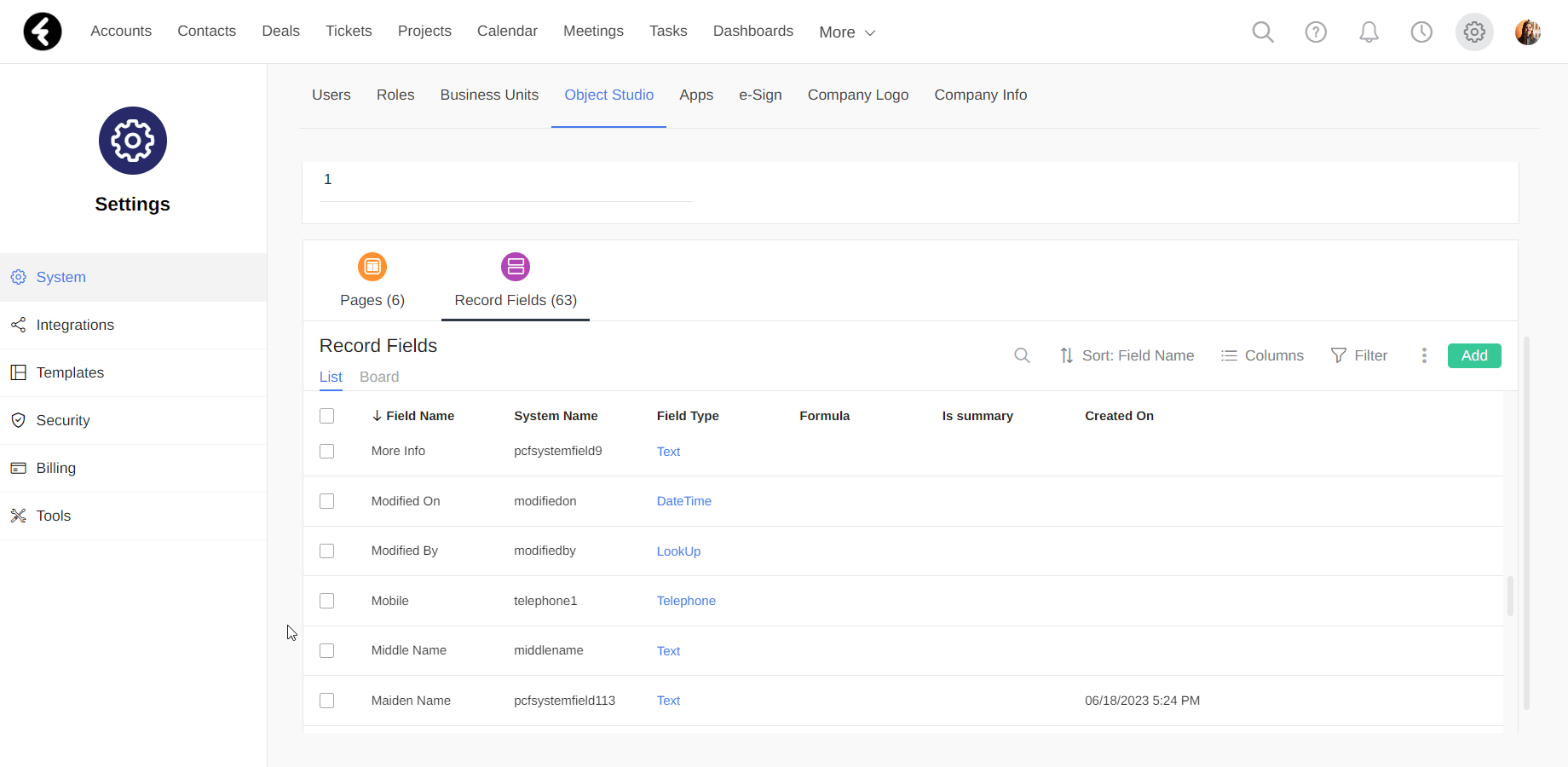Open the Deals menu
The image size is (1568, 767).
(x=280, y=31)
